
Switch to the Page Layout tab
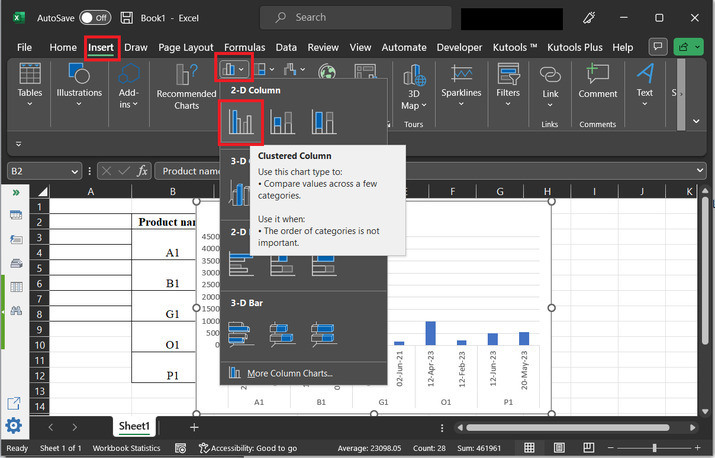(185, 47)
